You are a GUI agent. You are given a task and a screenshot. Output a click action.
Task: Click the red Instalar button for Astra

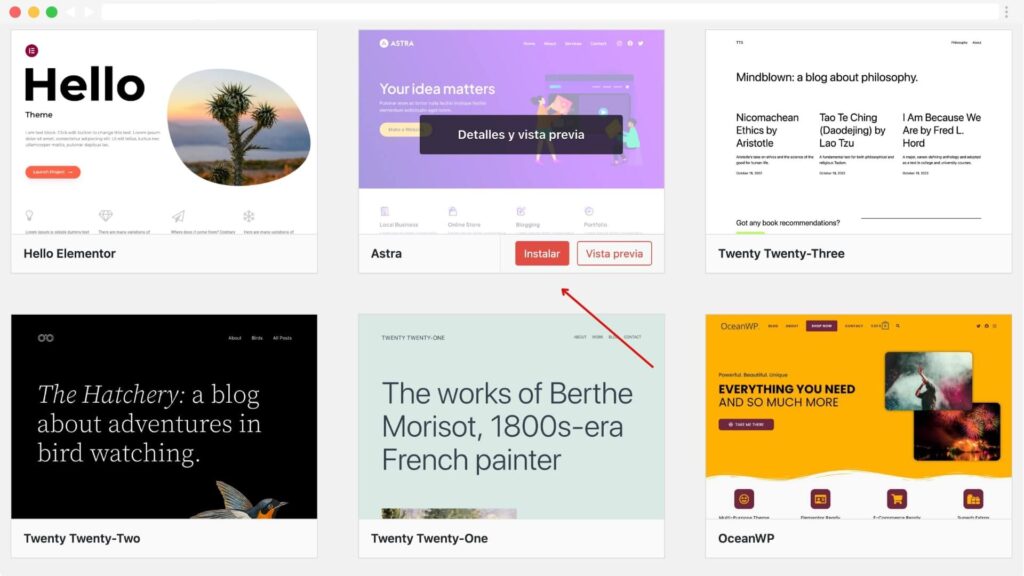[x=542, y=254]
